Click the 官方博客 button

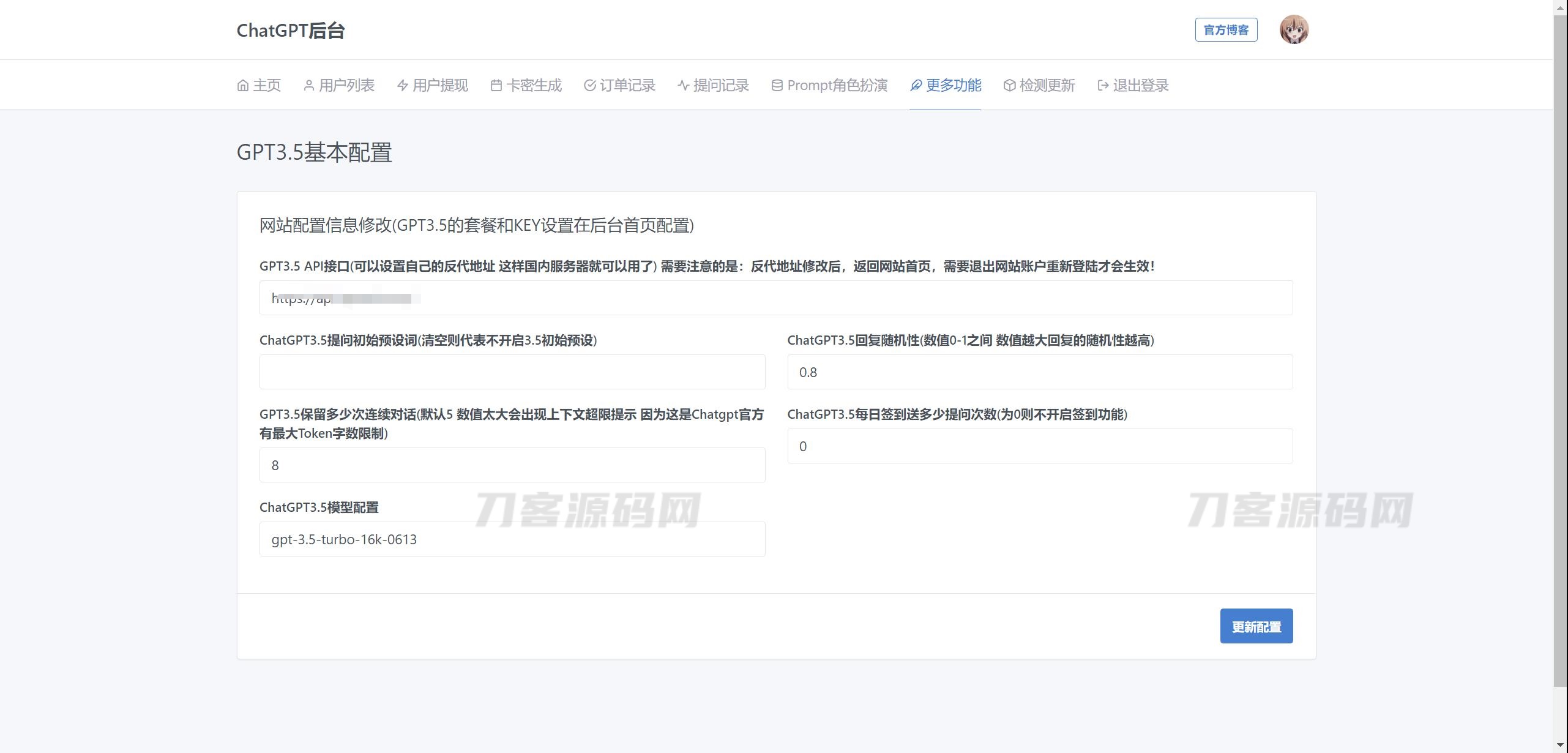click(1226, 30)
